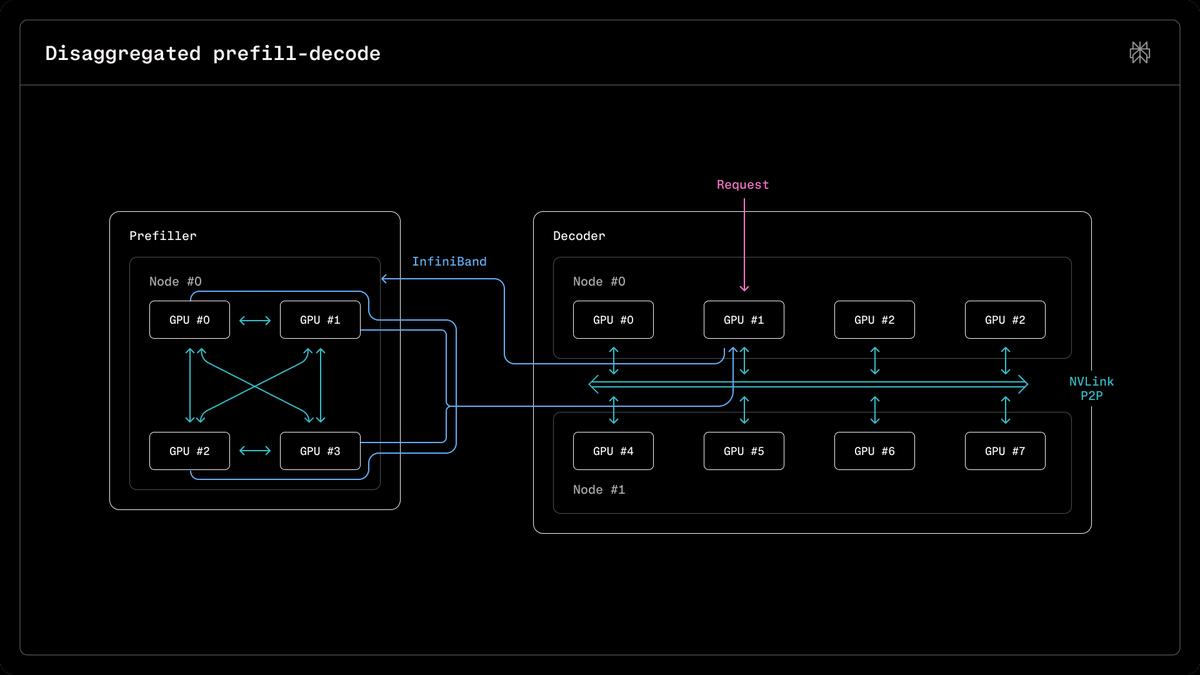Click Decoder GPU #1 box below Request
This screenshot has height=675, width=1200.
tap(744, 320)
